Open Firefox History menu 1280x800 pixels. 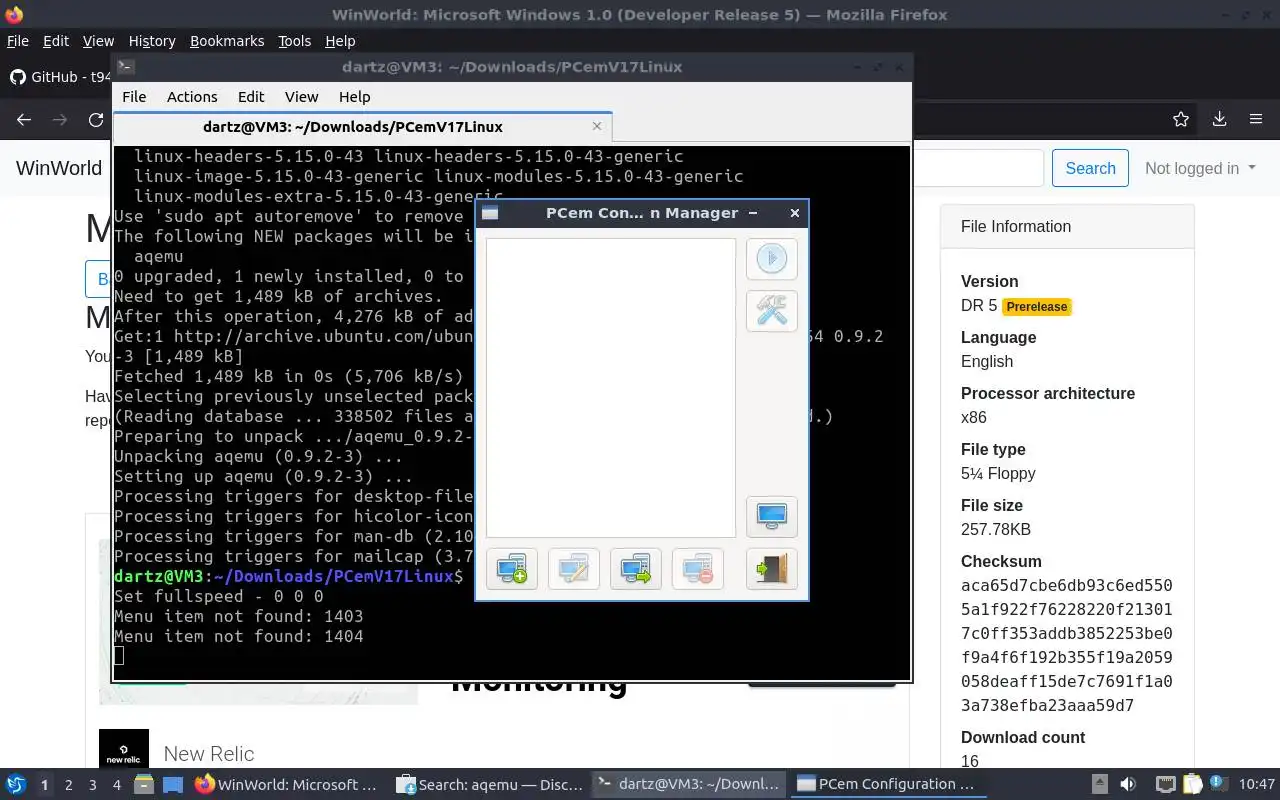(x=152, y=41)
